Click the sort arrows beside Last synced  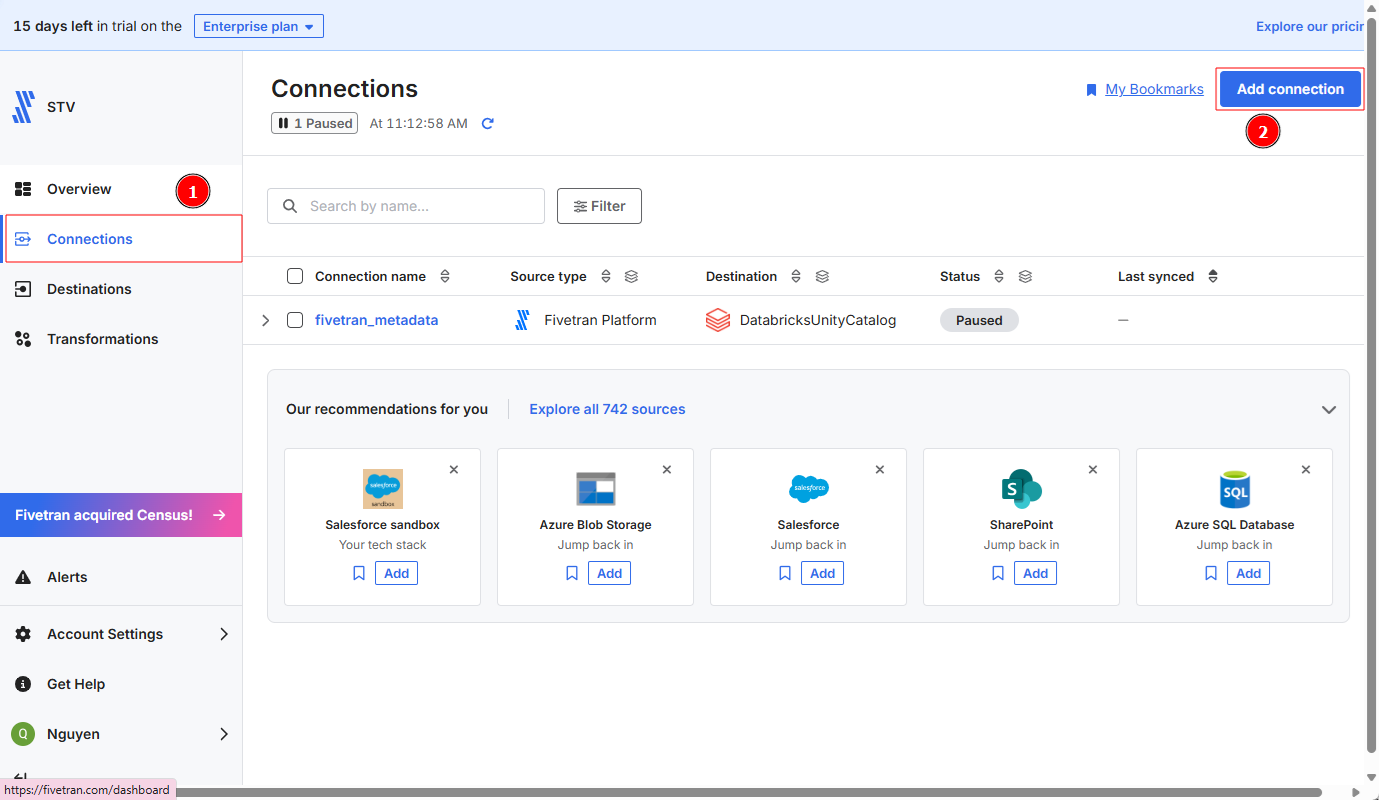tap(1213, 277)
